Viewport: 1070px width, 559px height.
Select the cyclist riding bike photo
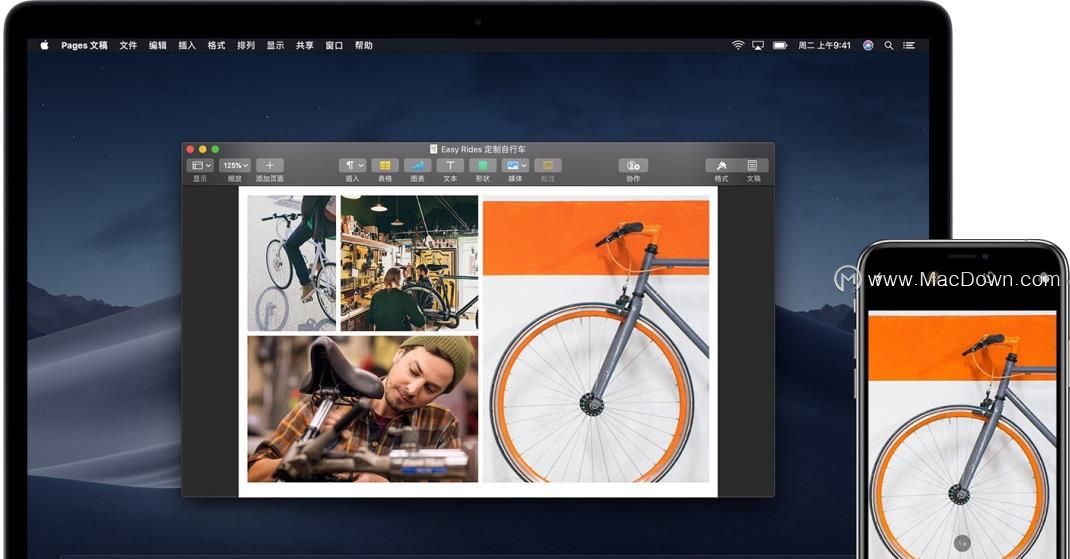(x=292, y=263)
